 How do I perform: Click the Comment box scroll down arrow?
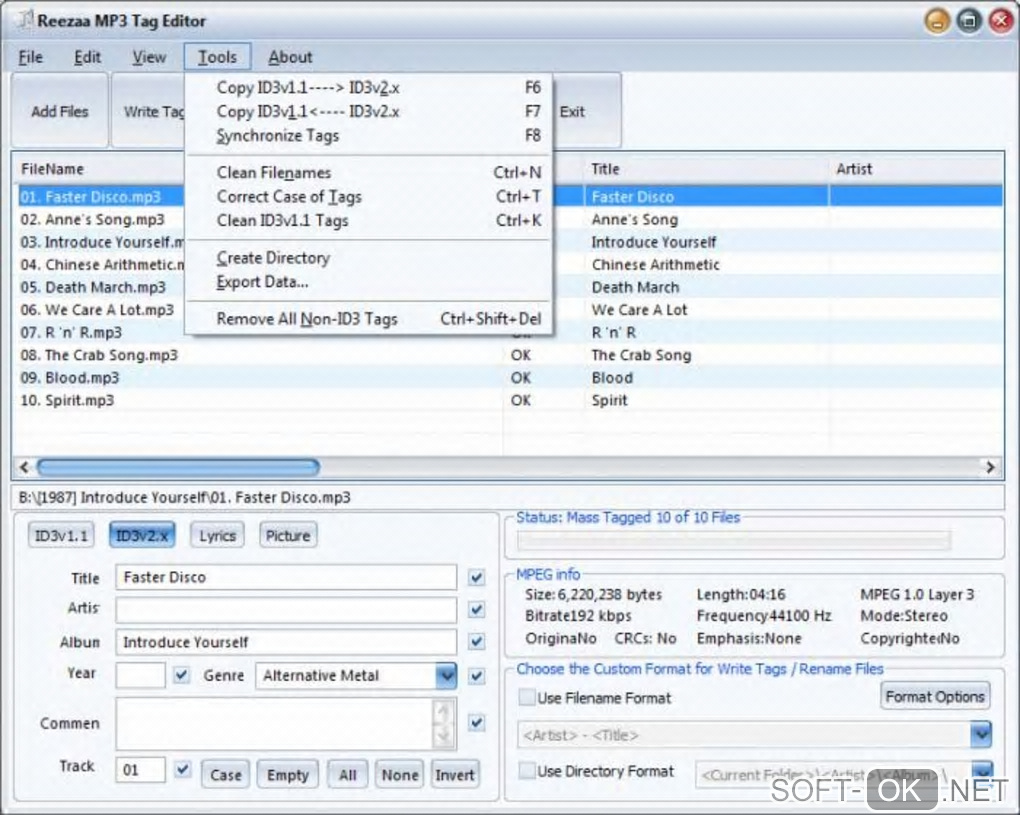point(444,736)
